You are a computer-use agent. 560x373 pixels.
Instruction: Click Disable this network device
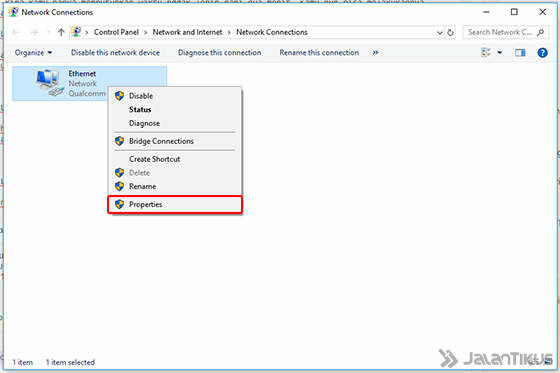tap(115, 53)
